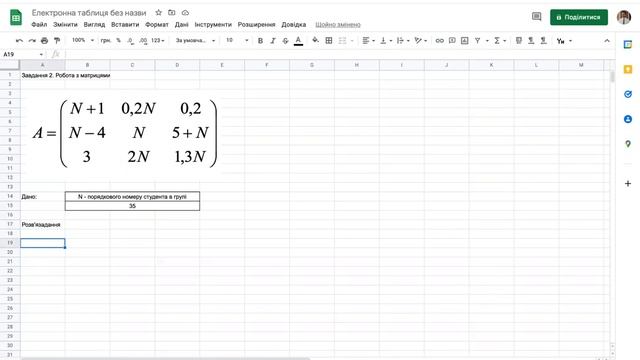
Task: Open Google Maps in the side panel
Action: (628, 144)
